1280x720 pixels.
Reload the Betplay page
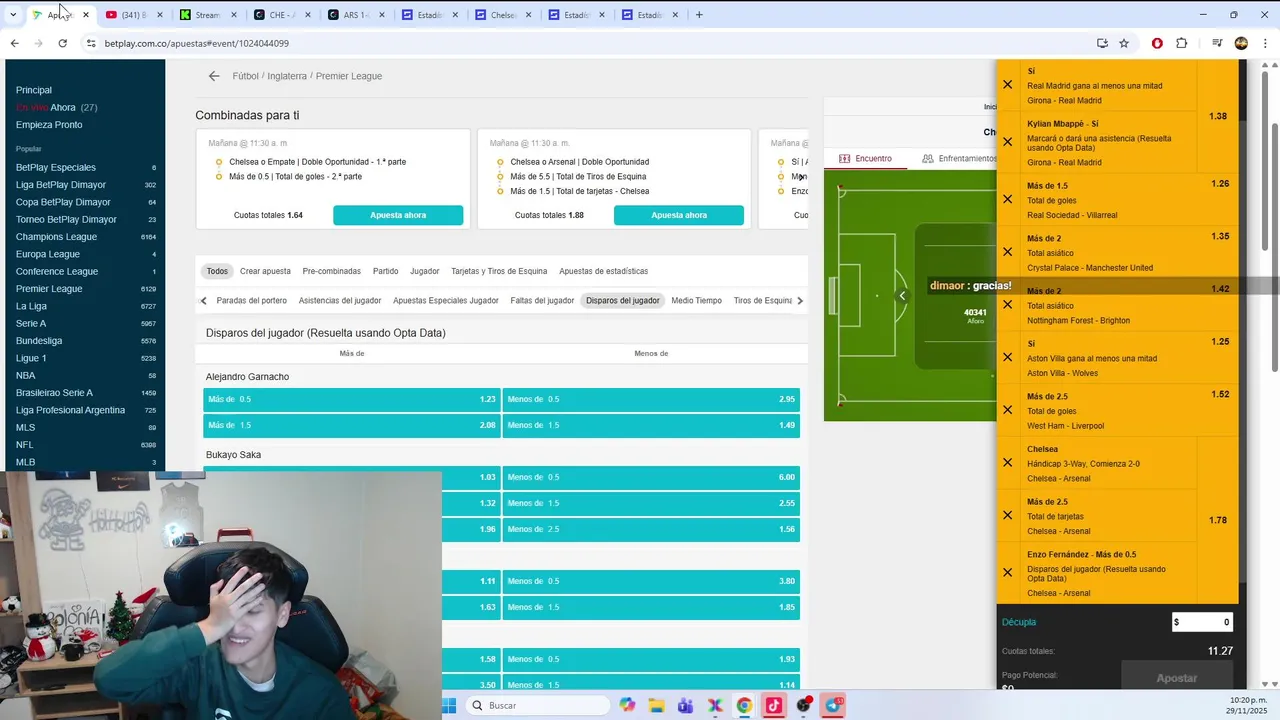62,43
